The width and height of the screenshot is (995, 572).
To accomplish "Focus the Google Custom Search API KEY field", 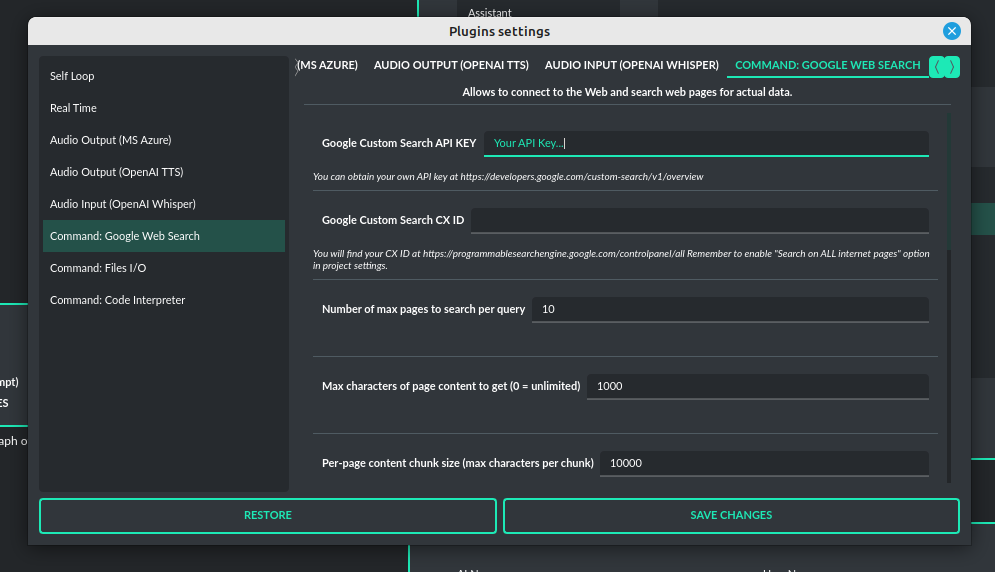I will 706,143.
